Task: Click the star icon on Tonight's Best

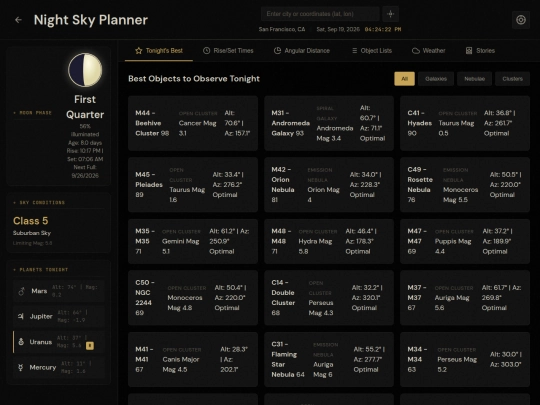Action: tap(139, 51)
